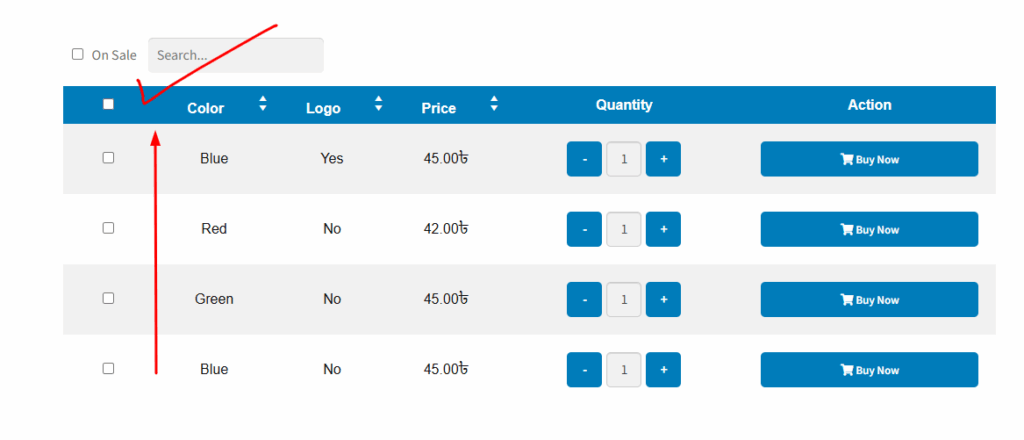The width and height of the screenshot is (1024, 440).
Task: Enable the On Sale filter checkbox
Action: 78,54
